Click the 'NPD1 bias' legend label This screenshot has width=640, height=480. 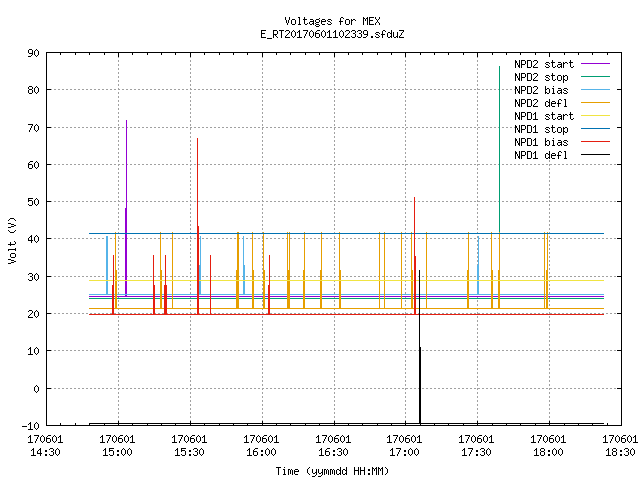[x=541, y=142]
